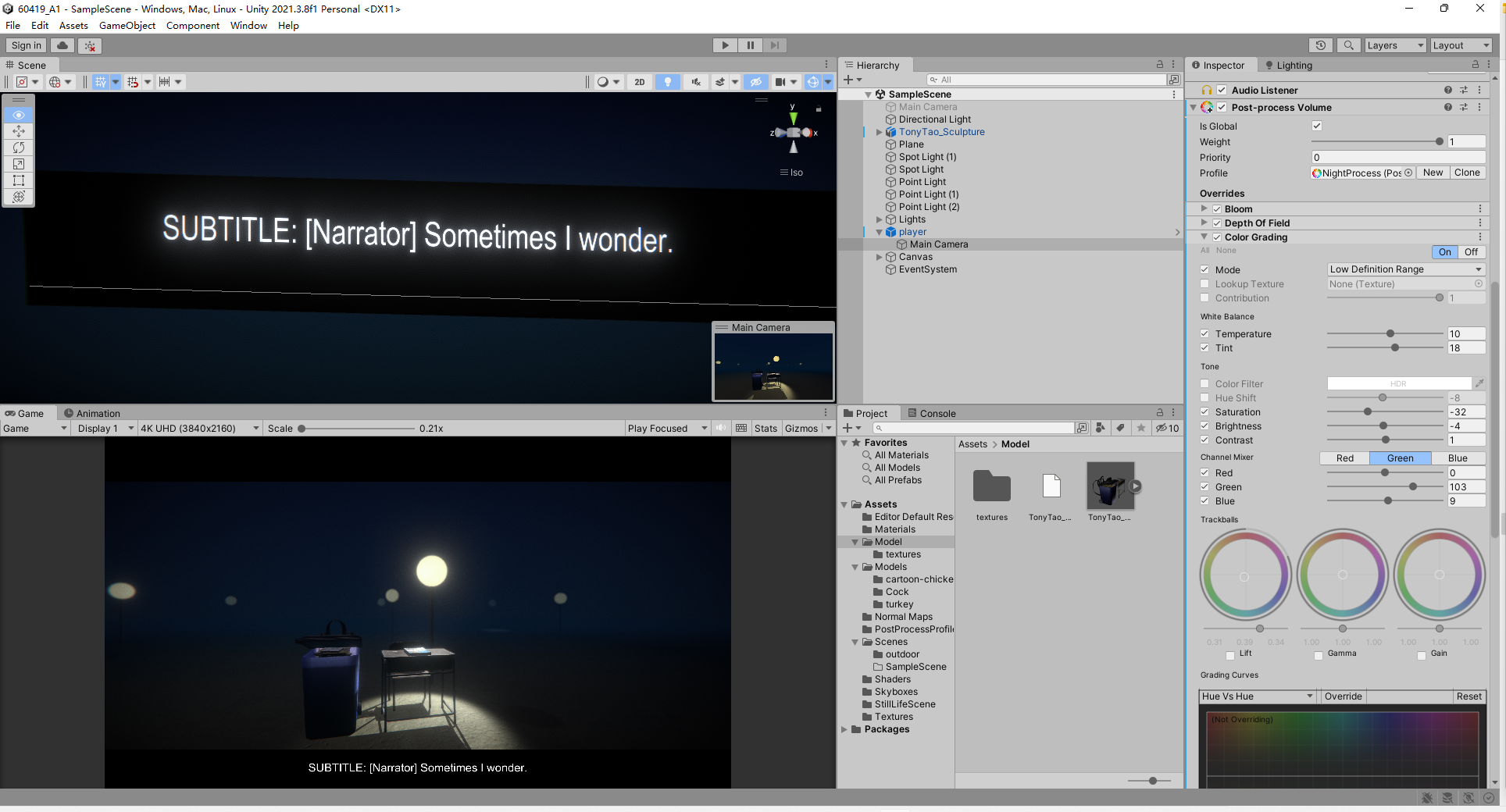Click the global search magnifier icon
Screen dimensions: 1506x812
coord(1348,45)
